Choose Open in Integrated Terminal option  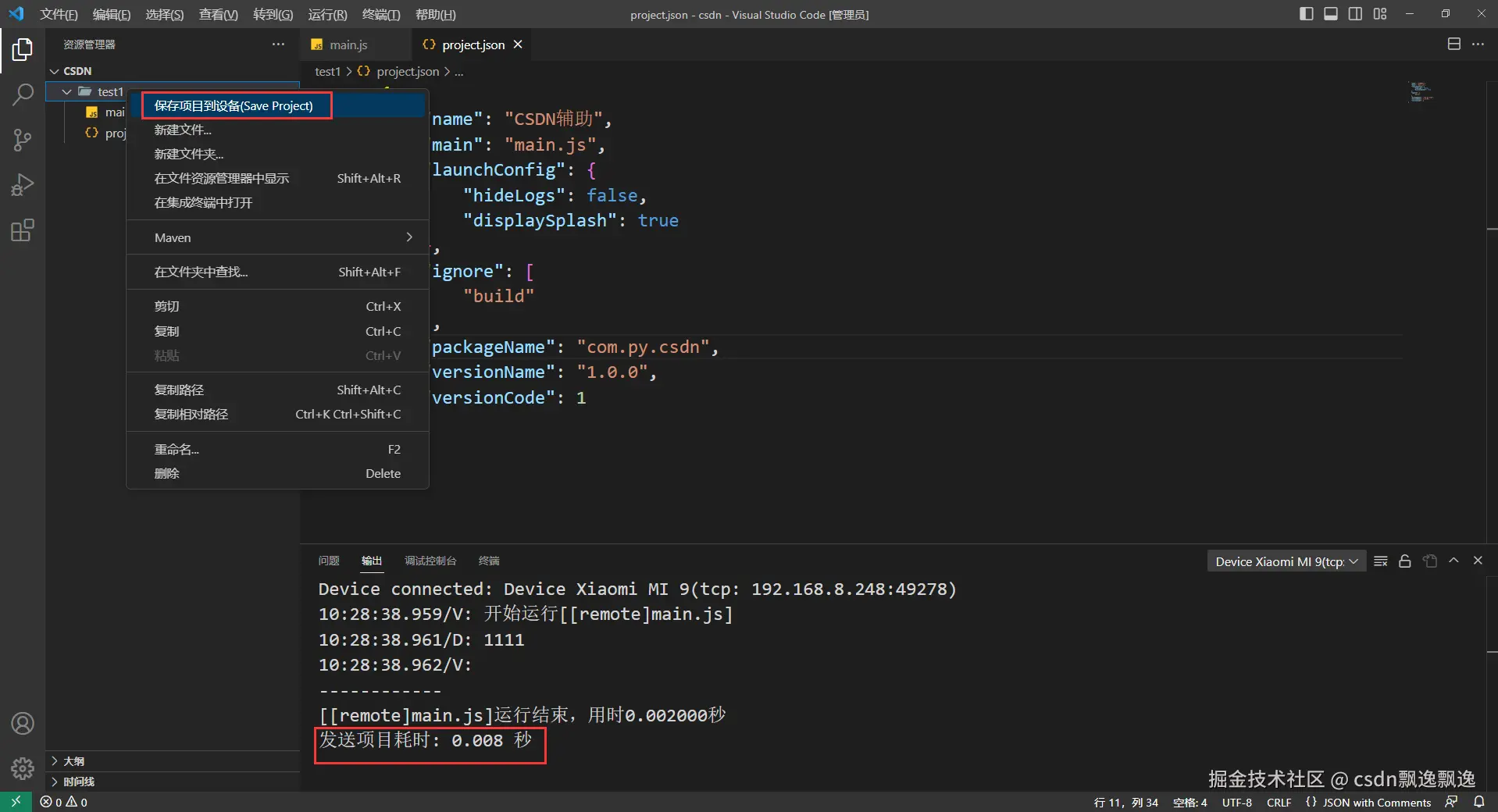click(x=277, y=202)
